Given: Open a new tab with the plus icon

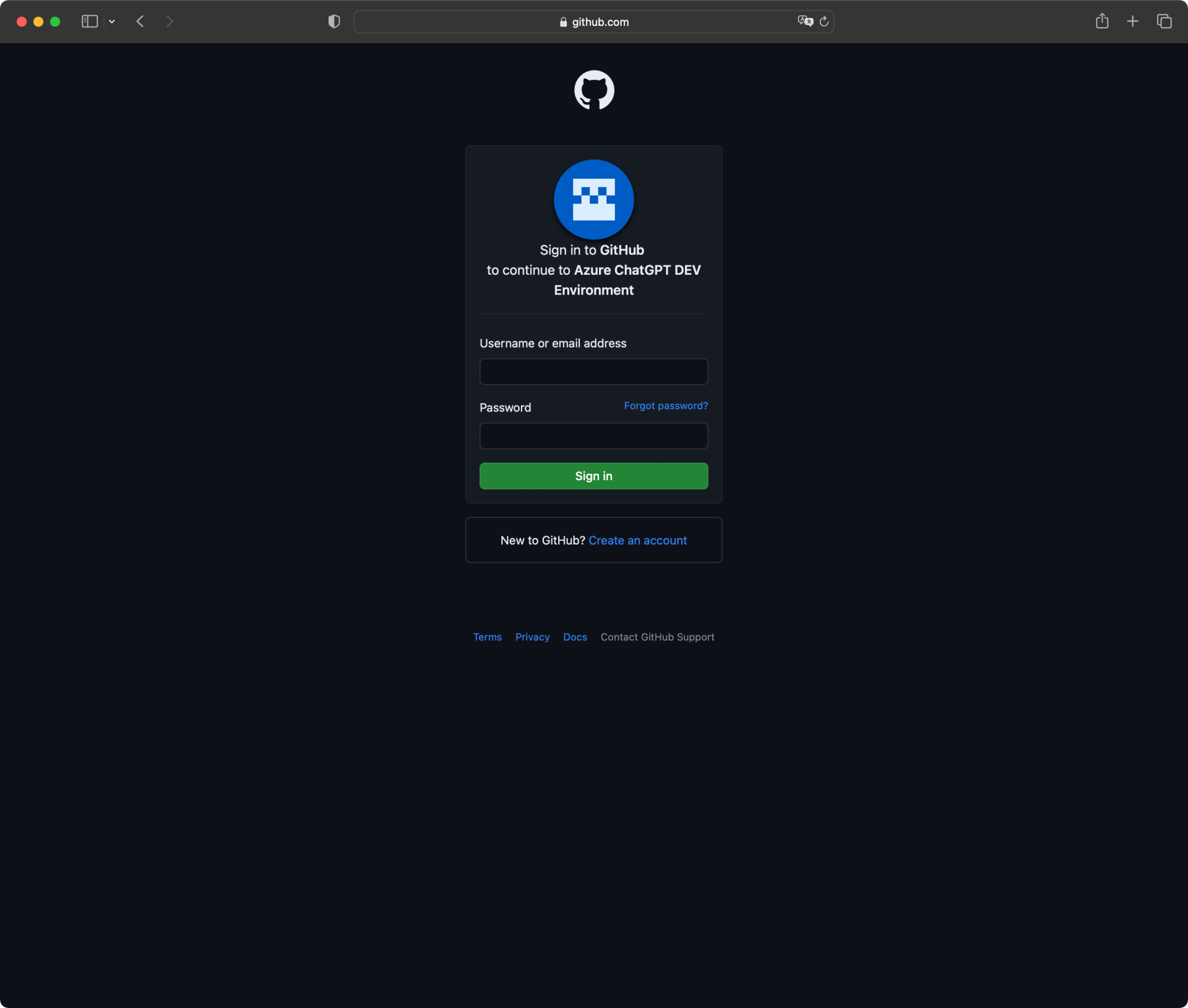Looking at the screenshot, I should point(1132,22).
